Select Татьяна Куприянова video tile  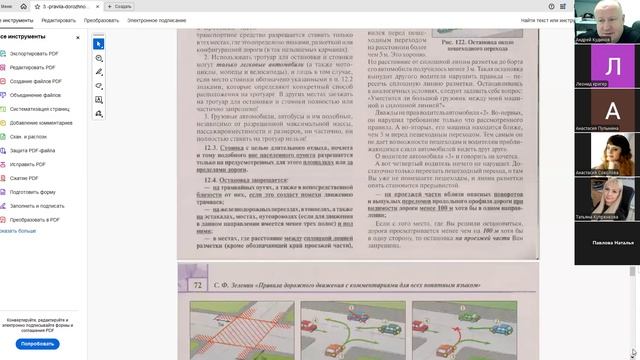tap(607, 199)
